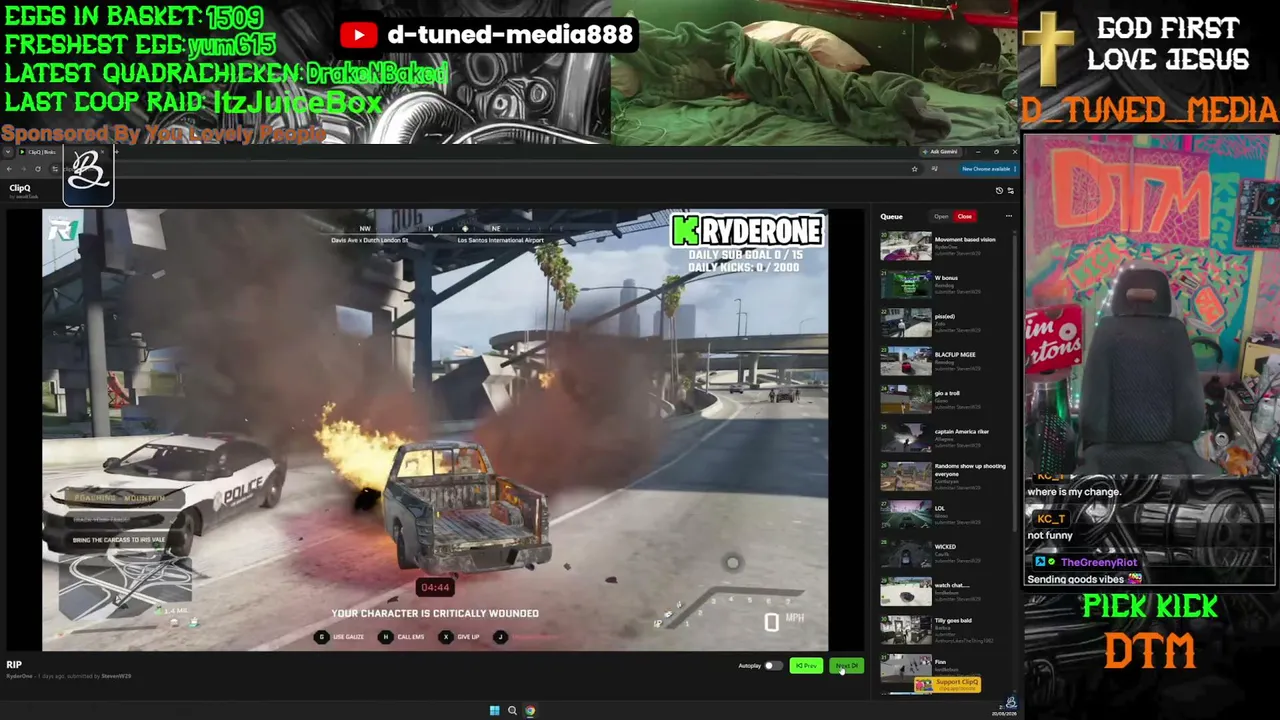Play queued clip 'gio a troll'
This screenshot has width=1280, height=720.
coord(946,399)
